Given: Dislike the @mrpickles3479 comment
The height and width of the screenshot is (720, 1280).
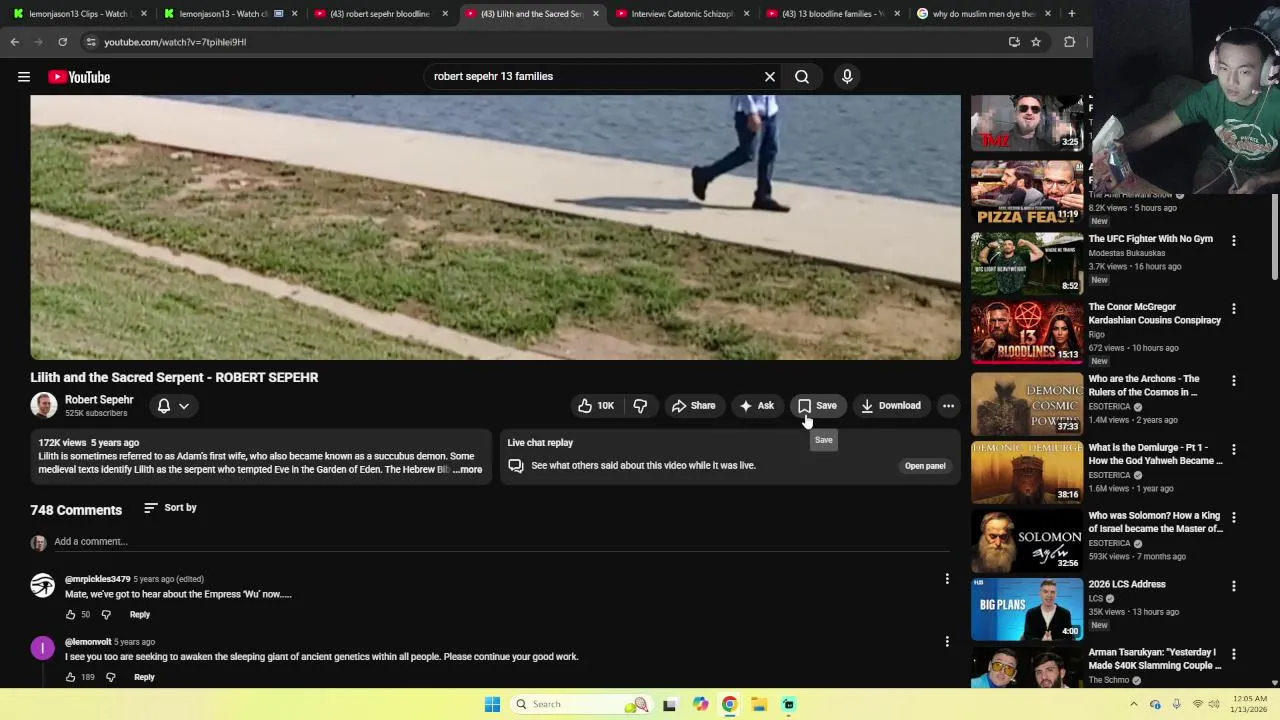Looking at the screenshot, I should [x=106, y=615].
